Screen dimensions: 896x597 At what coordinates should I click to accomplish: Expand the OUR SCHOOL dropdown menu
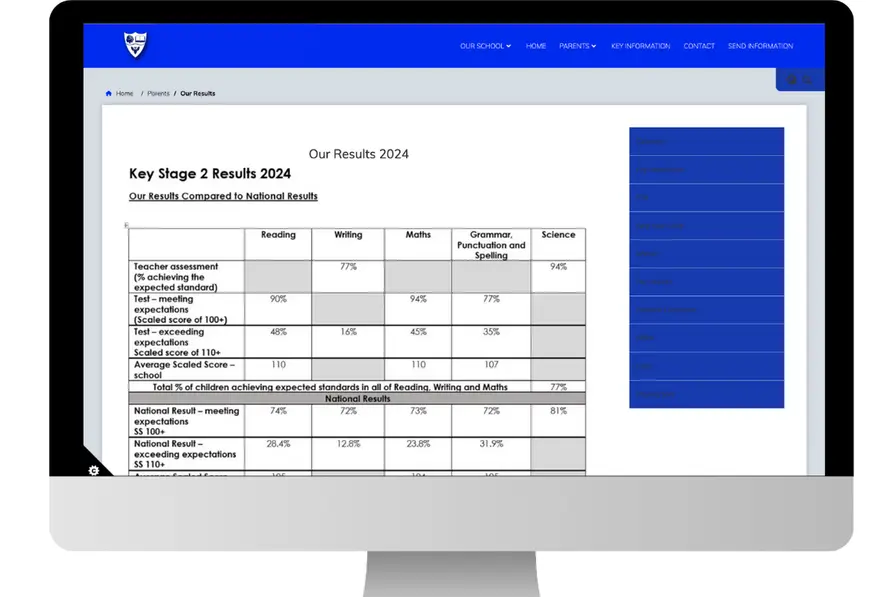(x=485, y=46)
